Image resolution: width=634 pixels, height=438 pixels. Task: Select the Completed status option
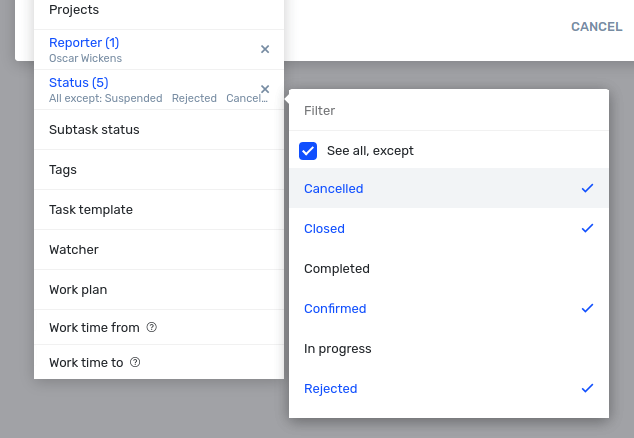(x=449, y=269)
